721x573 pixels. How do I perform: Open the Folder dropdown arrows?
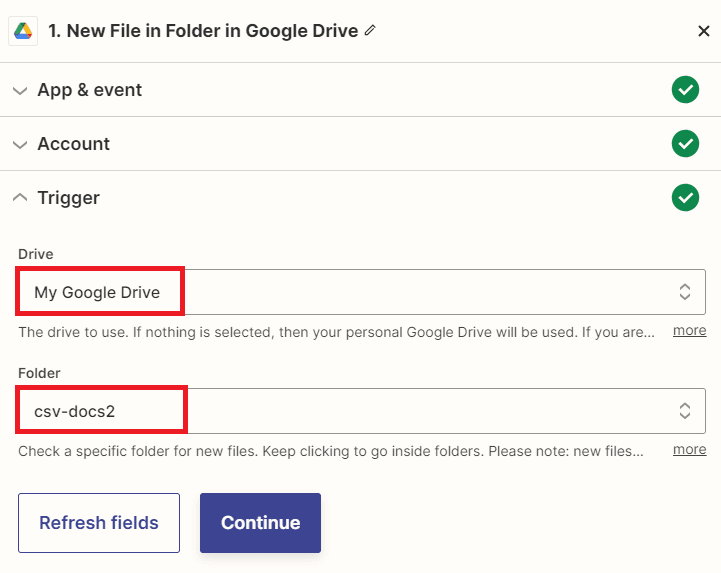(685, 411)
